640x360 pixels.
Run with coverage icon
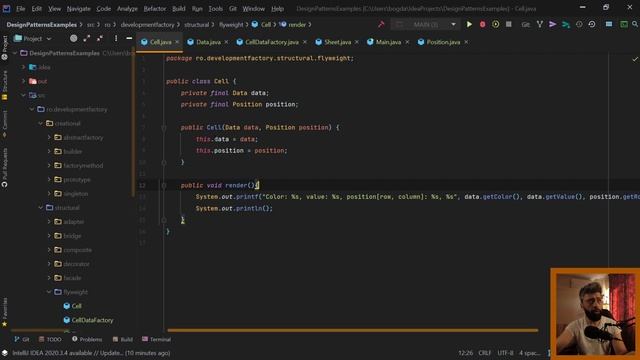pyautogui.click(x=496, y=24)
